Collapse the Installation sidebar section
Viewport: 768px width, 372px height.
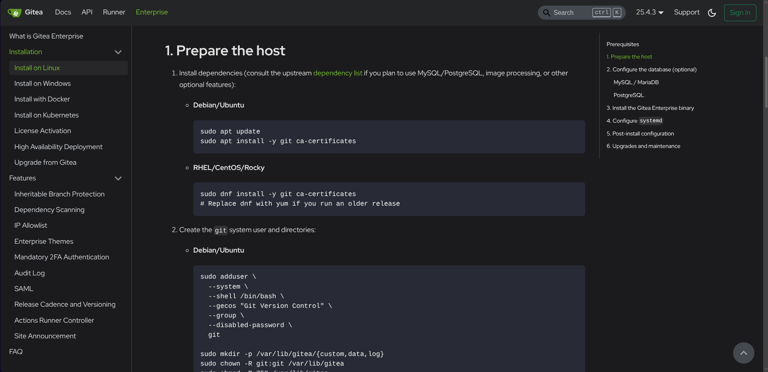(x=118, y=52)
